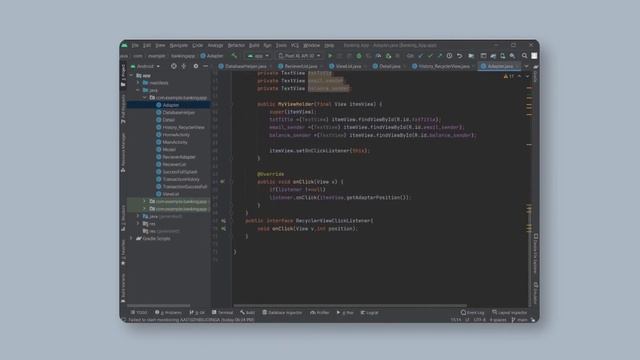
Task: Click the Make Project hammer icon
Action: tap(234, 56)
